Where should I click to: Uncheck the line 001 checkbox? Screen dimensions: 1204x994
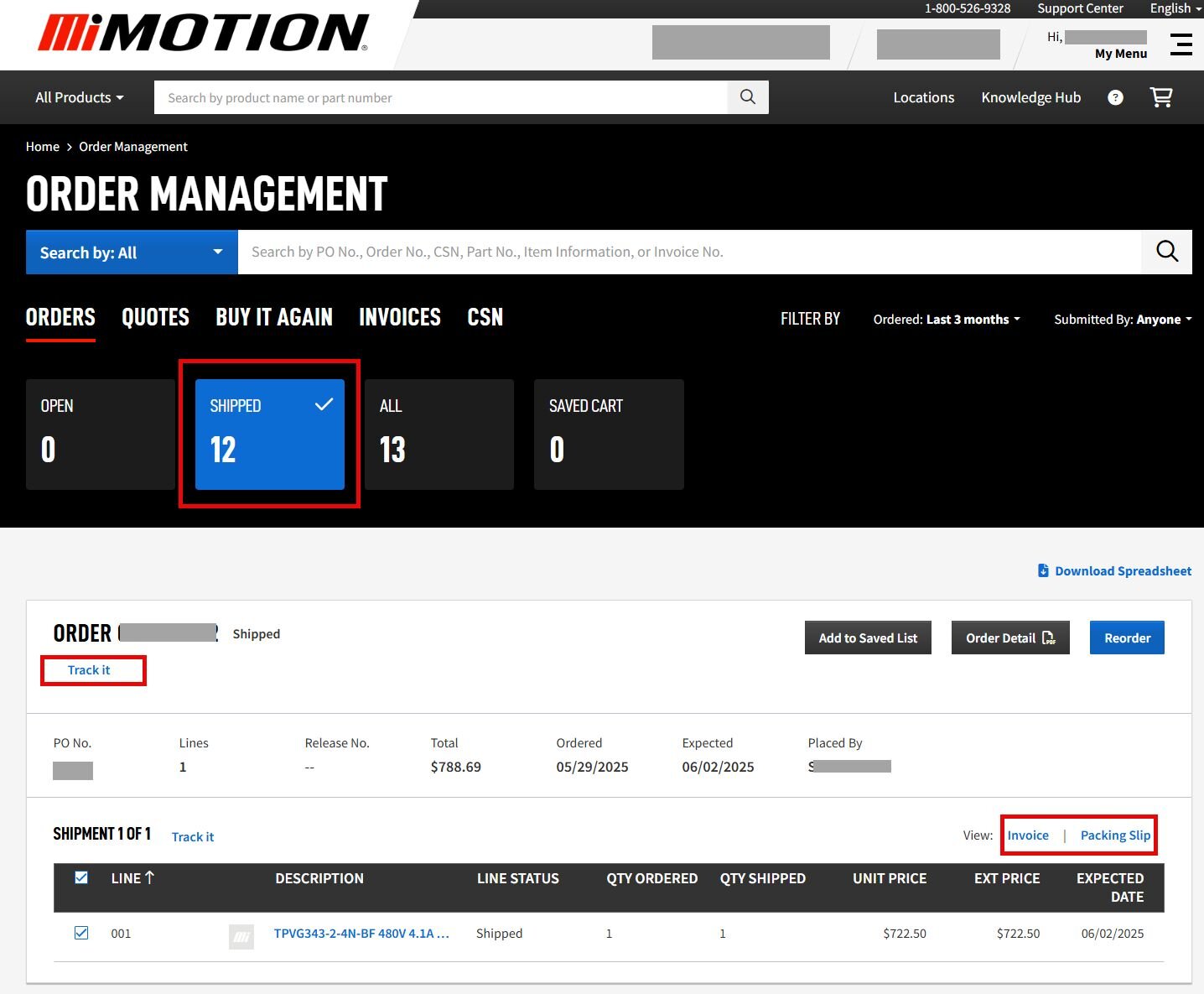tap(81, 933)
